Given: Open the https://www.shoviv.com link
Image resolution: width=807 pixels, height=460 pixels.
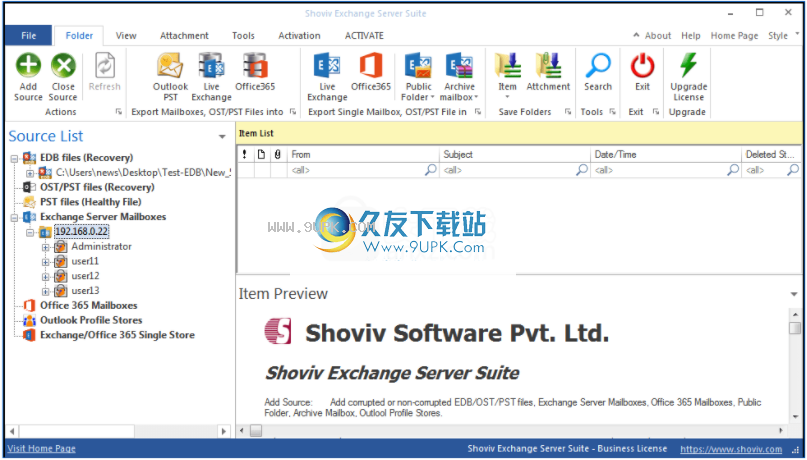Looking at the screenshot, I should pos(731,449).
